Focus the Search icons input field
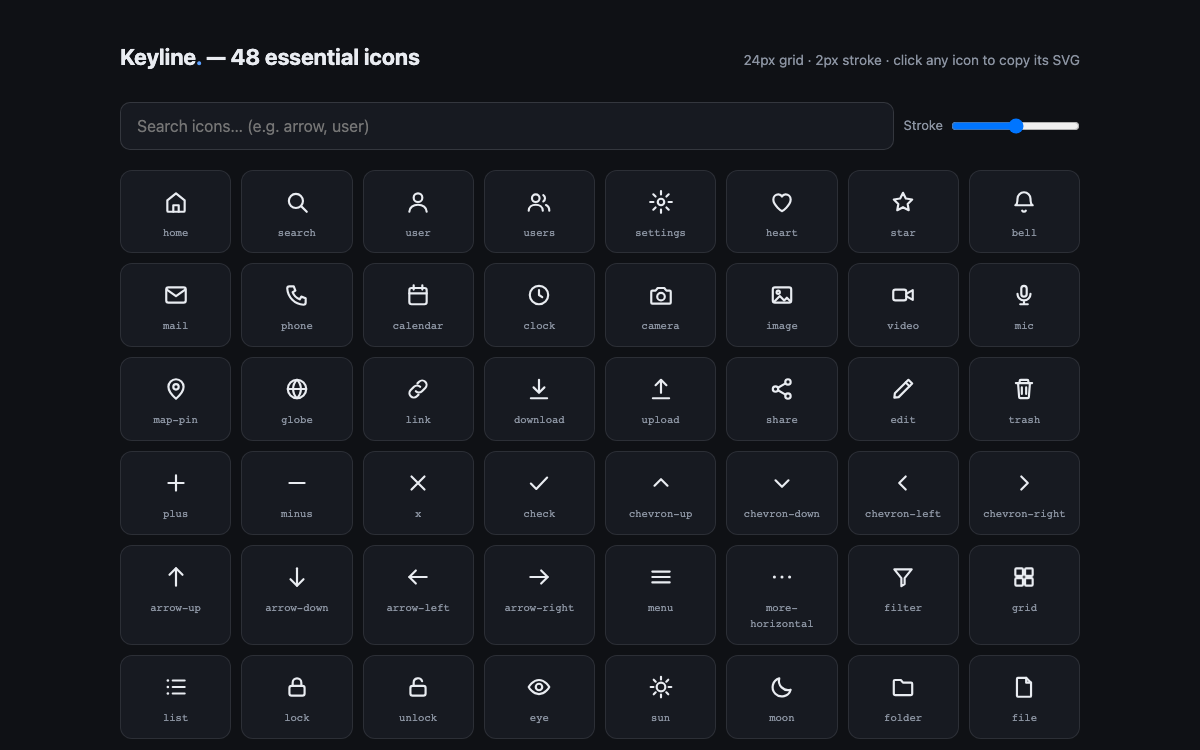Screen dimensions: 1200x750 [507, 126]
